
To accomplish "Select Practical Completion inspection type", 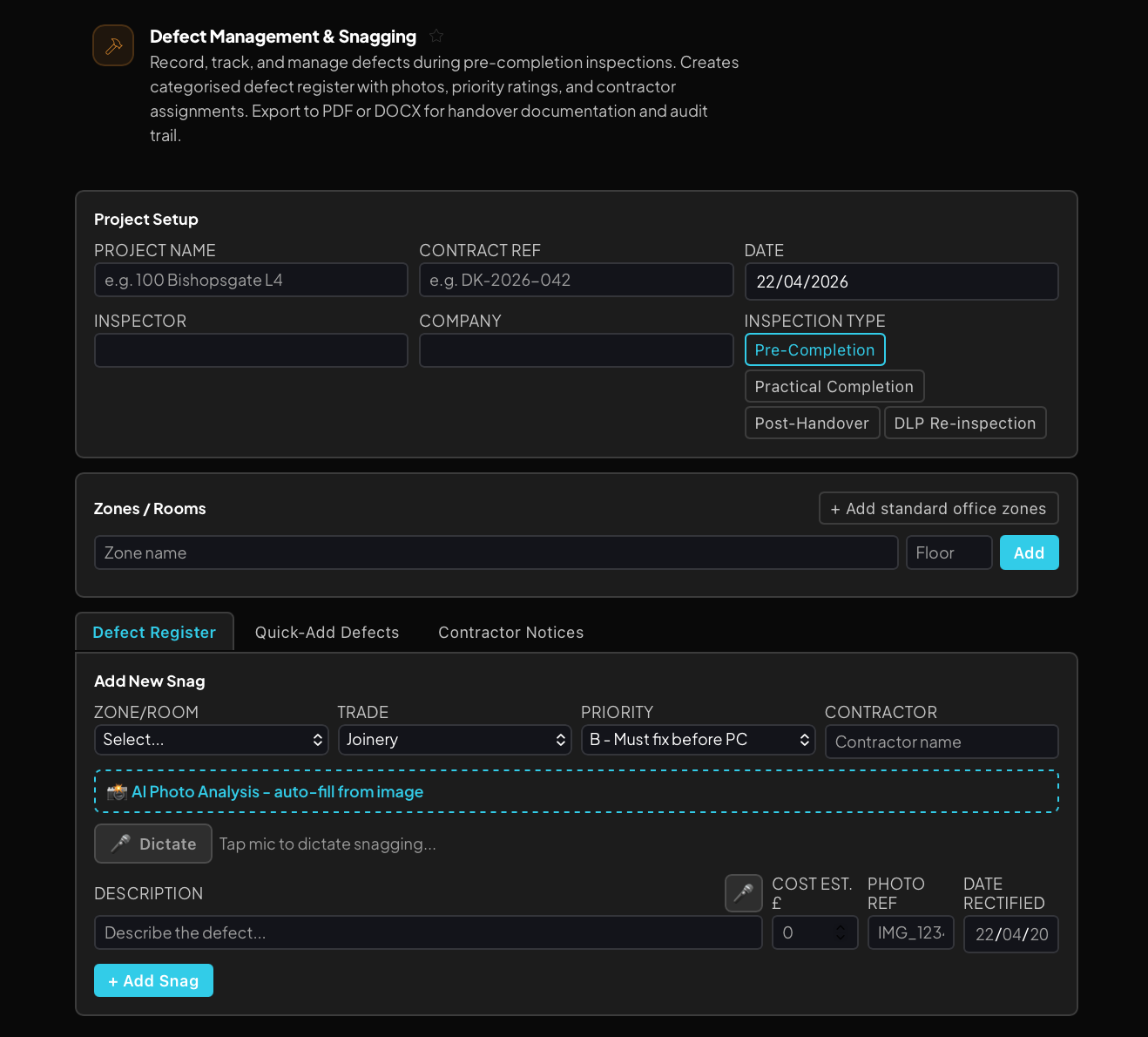I will [x=834, y=386].
